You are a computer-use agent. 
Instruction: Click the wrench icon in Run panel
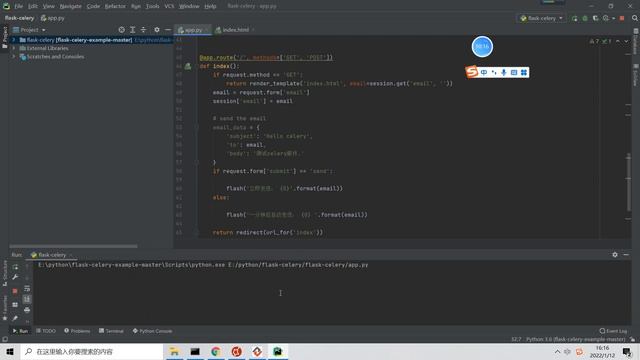(15, 278)
